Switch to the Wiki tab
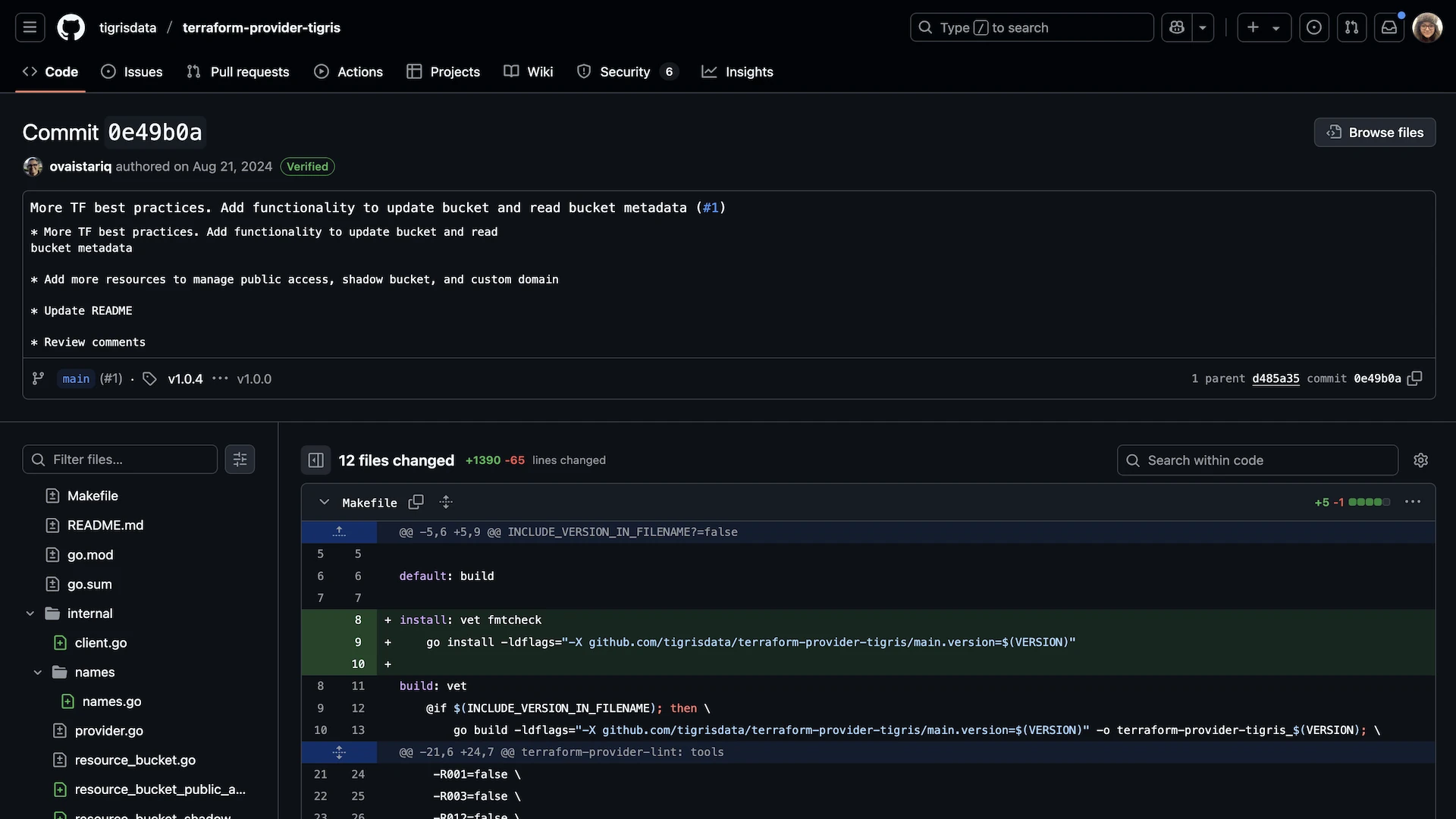 point(529,71)
